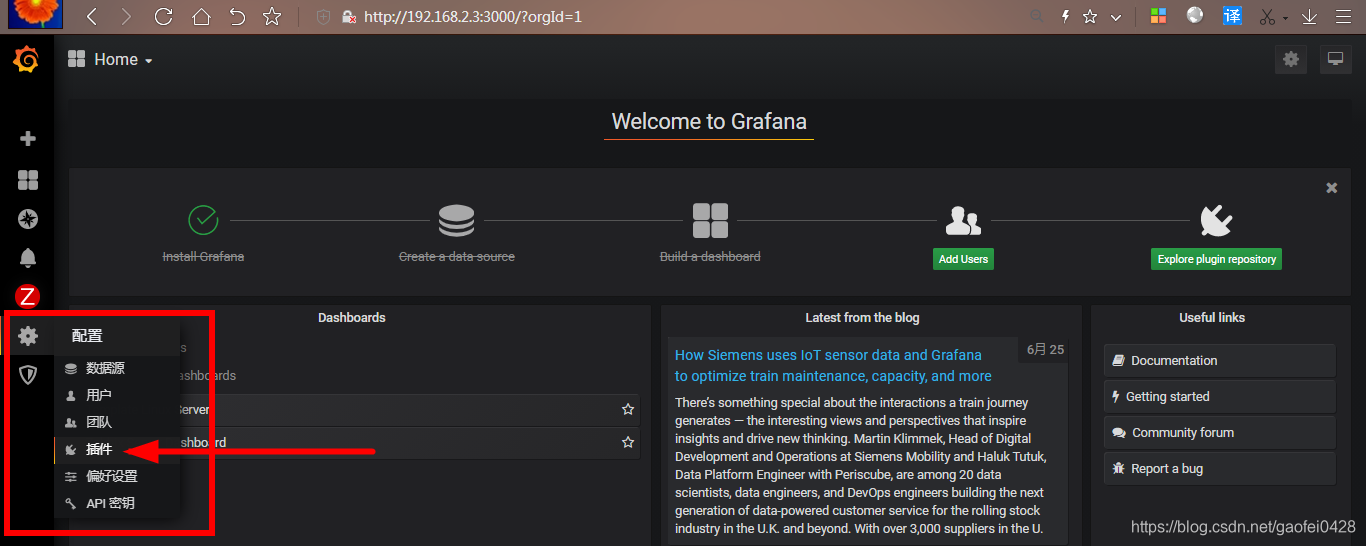Click the Configuration gear in the sidebar

(28, 336)
